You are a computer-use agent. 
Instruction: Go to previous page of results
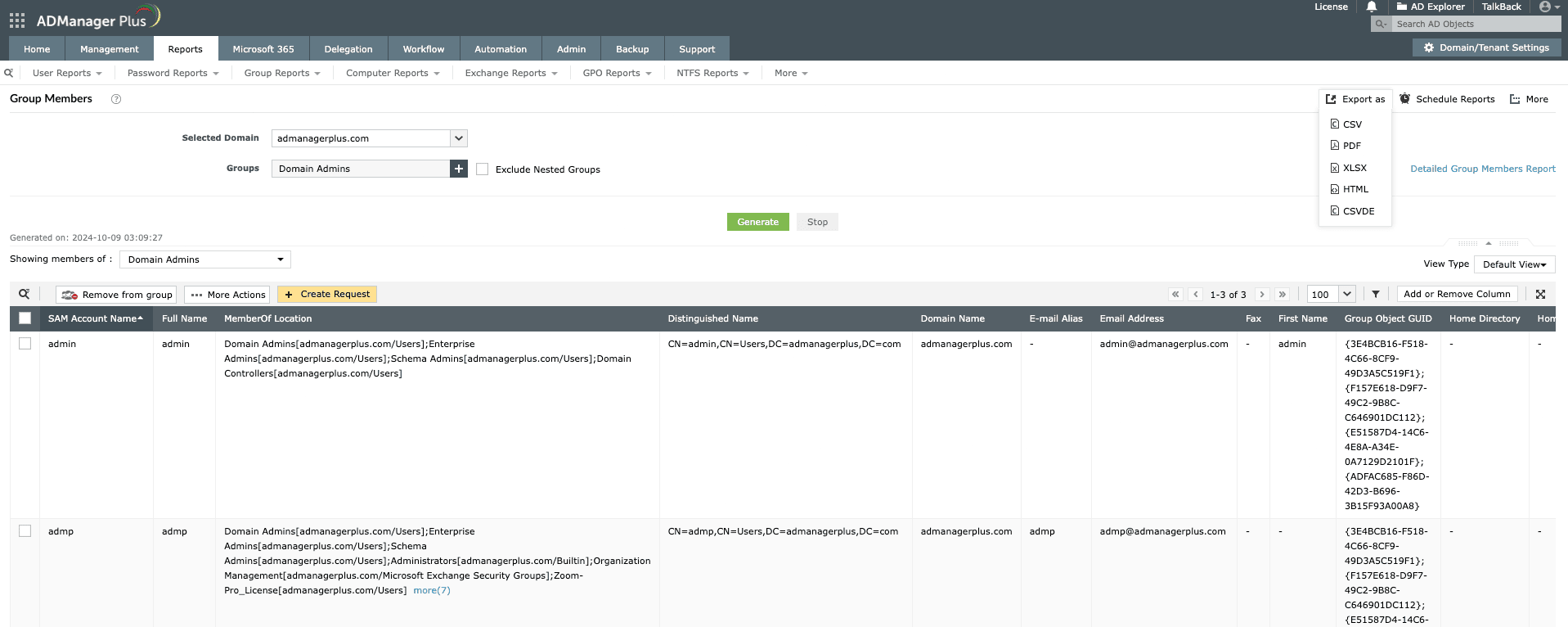(1196, 294)
